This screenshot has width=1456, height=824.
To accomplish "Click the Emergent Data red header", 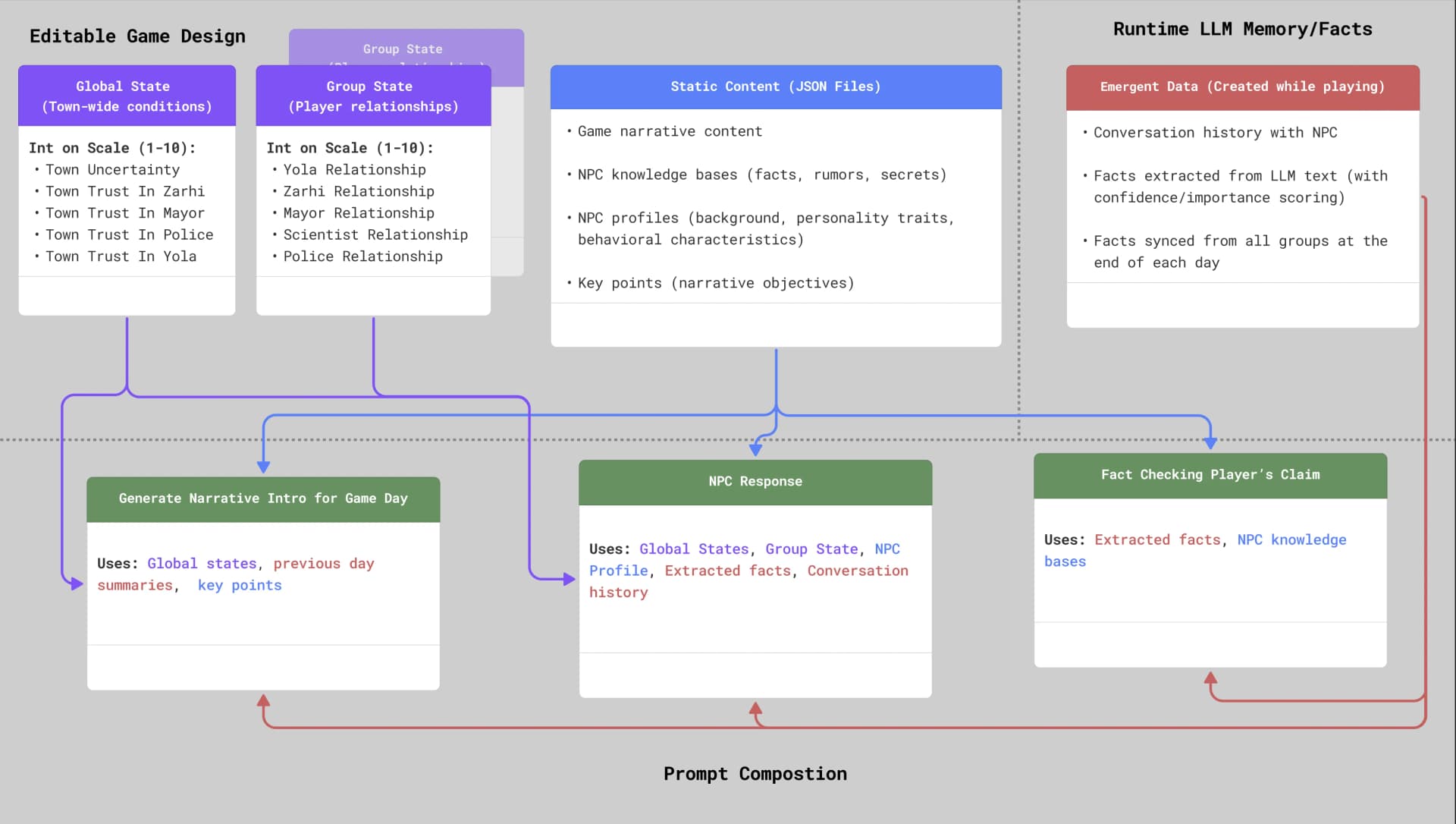I will [x=1241, y=86].
